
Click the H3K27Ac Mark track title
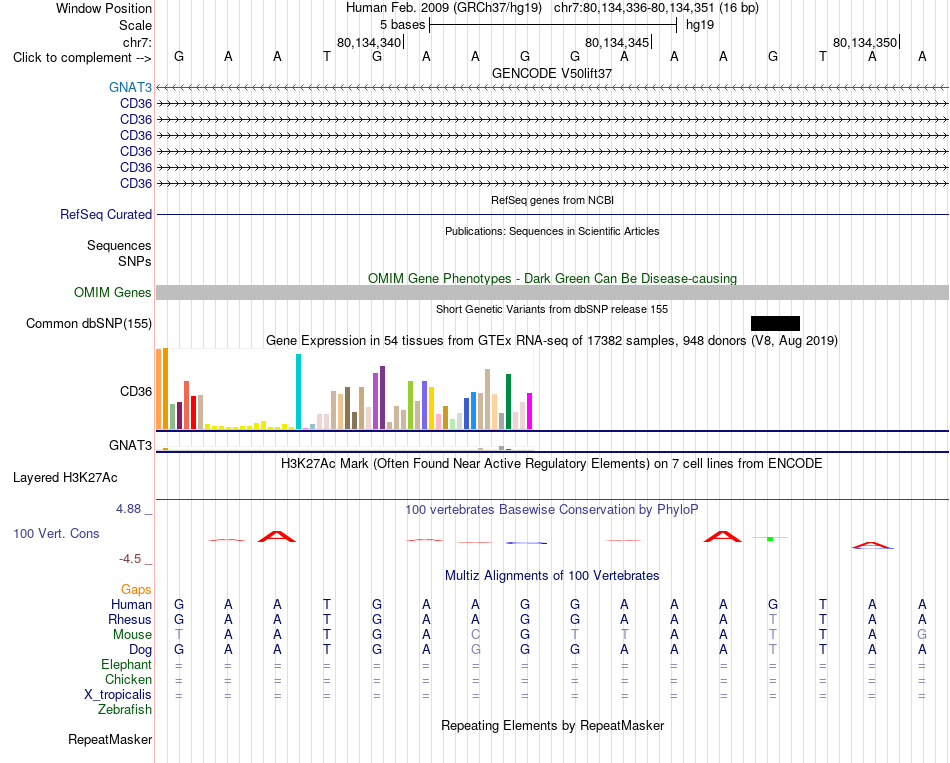point(552,464)
